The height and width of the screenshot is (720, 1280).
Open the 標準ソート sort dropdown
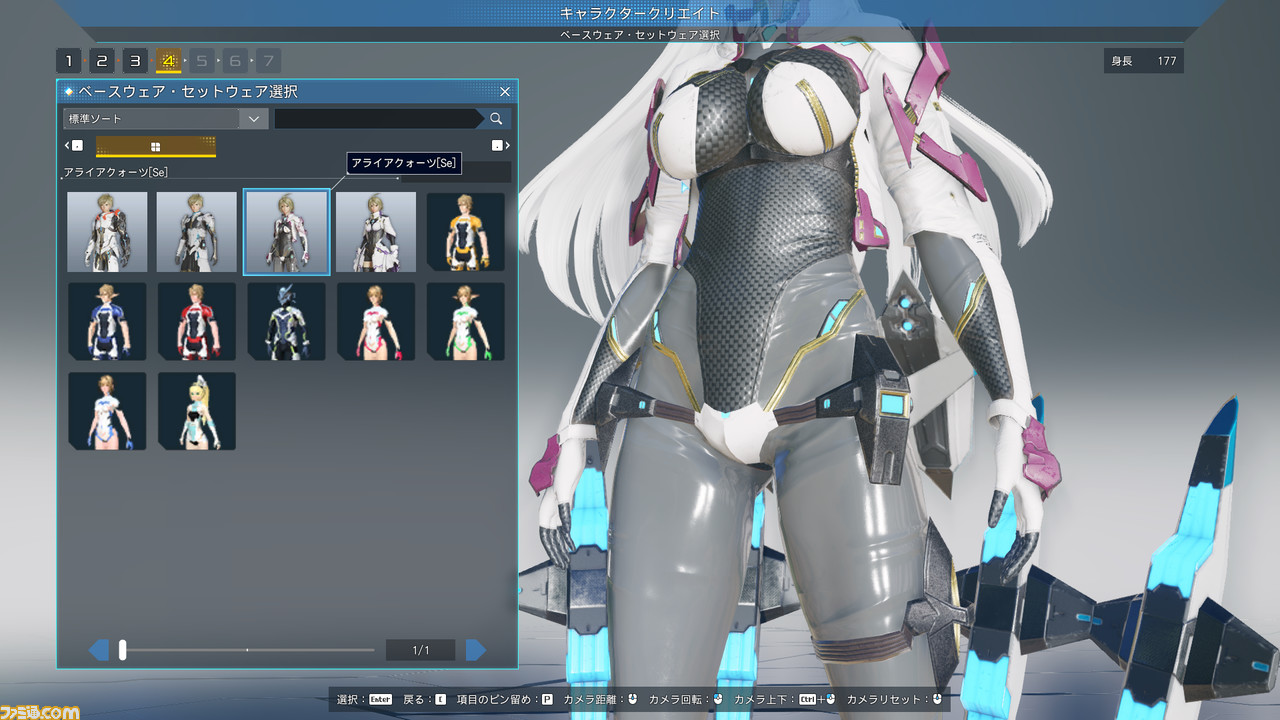[166, 119]
